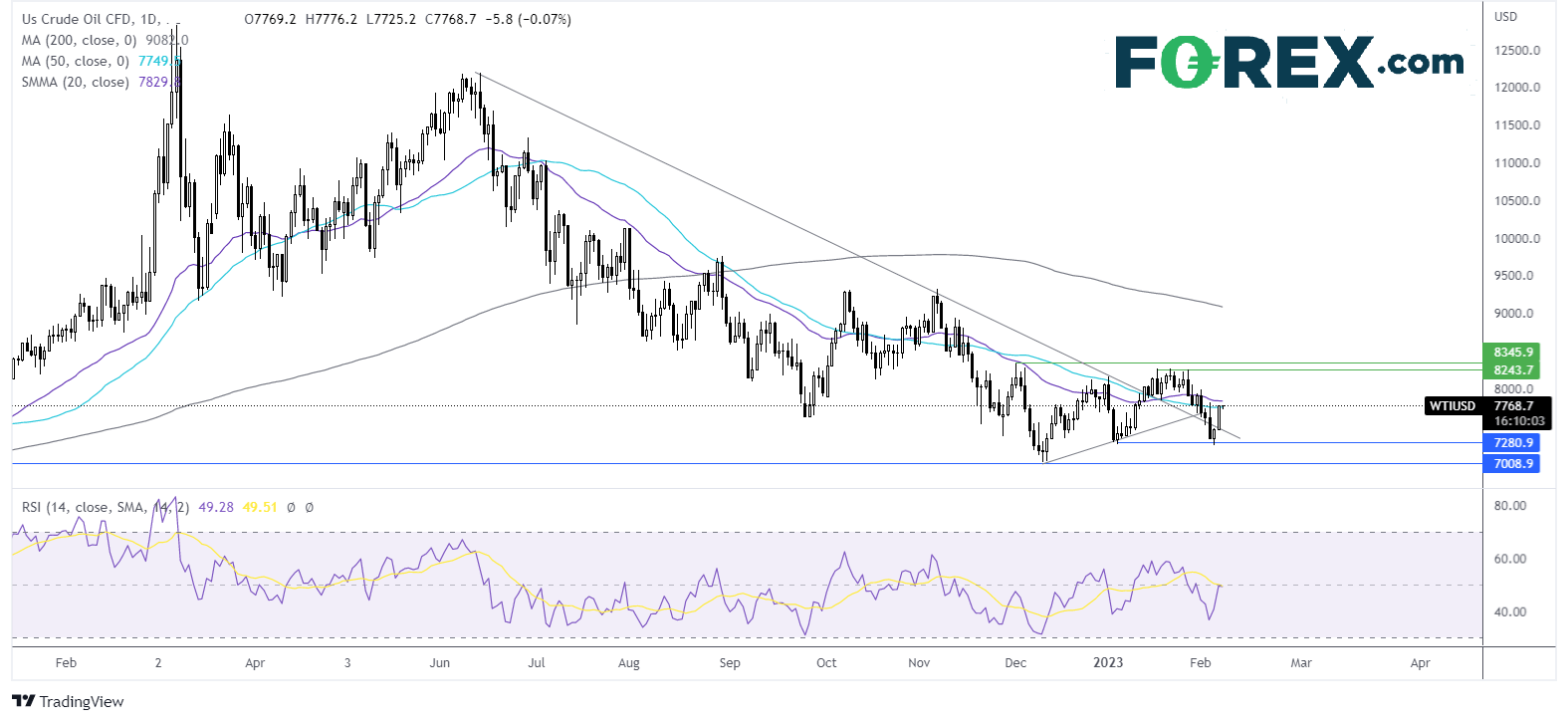The height and width of the screenshot is (722, 1568).
Task: Click the RSI (14, close, SMA) indicator legend
Action: tap(105, 507)
